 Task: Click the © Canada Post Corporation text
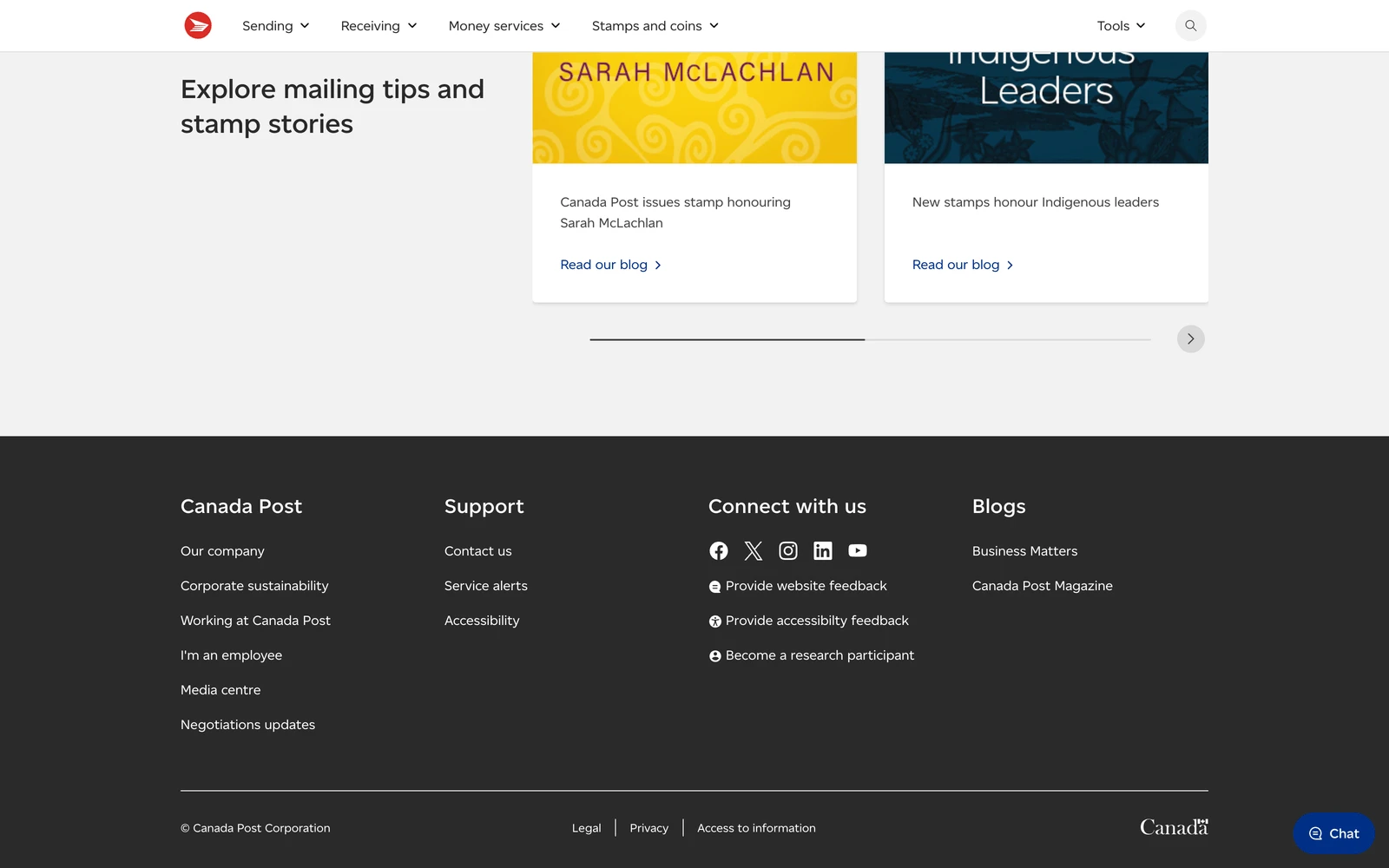[255, 828]
